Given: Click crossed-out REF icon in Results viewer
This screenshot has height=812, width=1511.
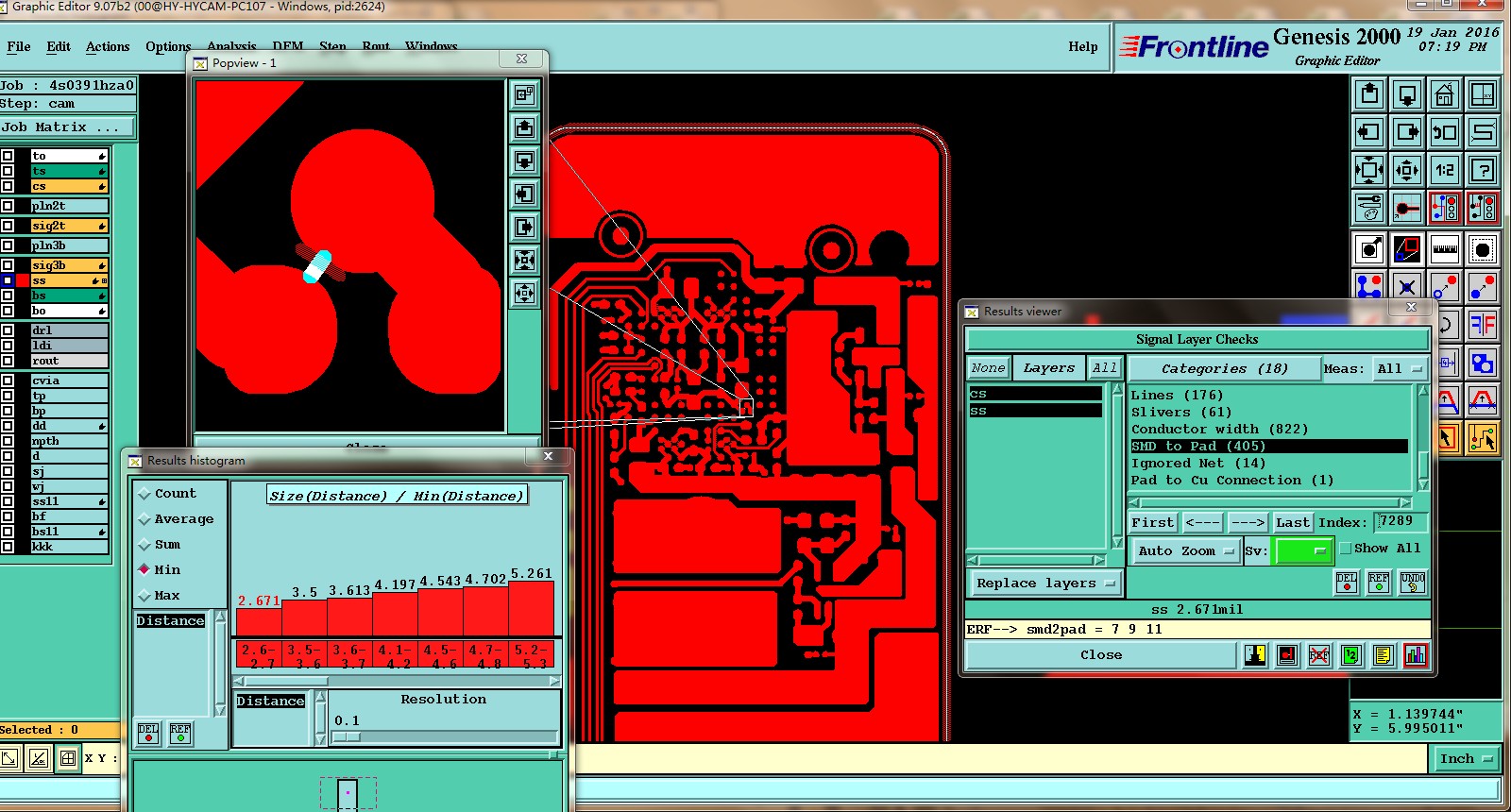Looking at the screenshot, I should [x=1319, y=655].
